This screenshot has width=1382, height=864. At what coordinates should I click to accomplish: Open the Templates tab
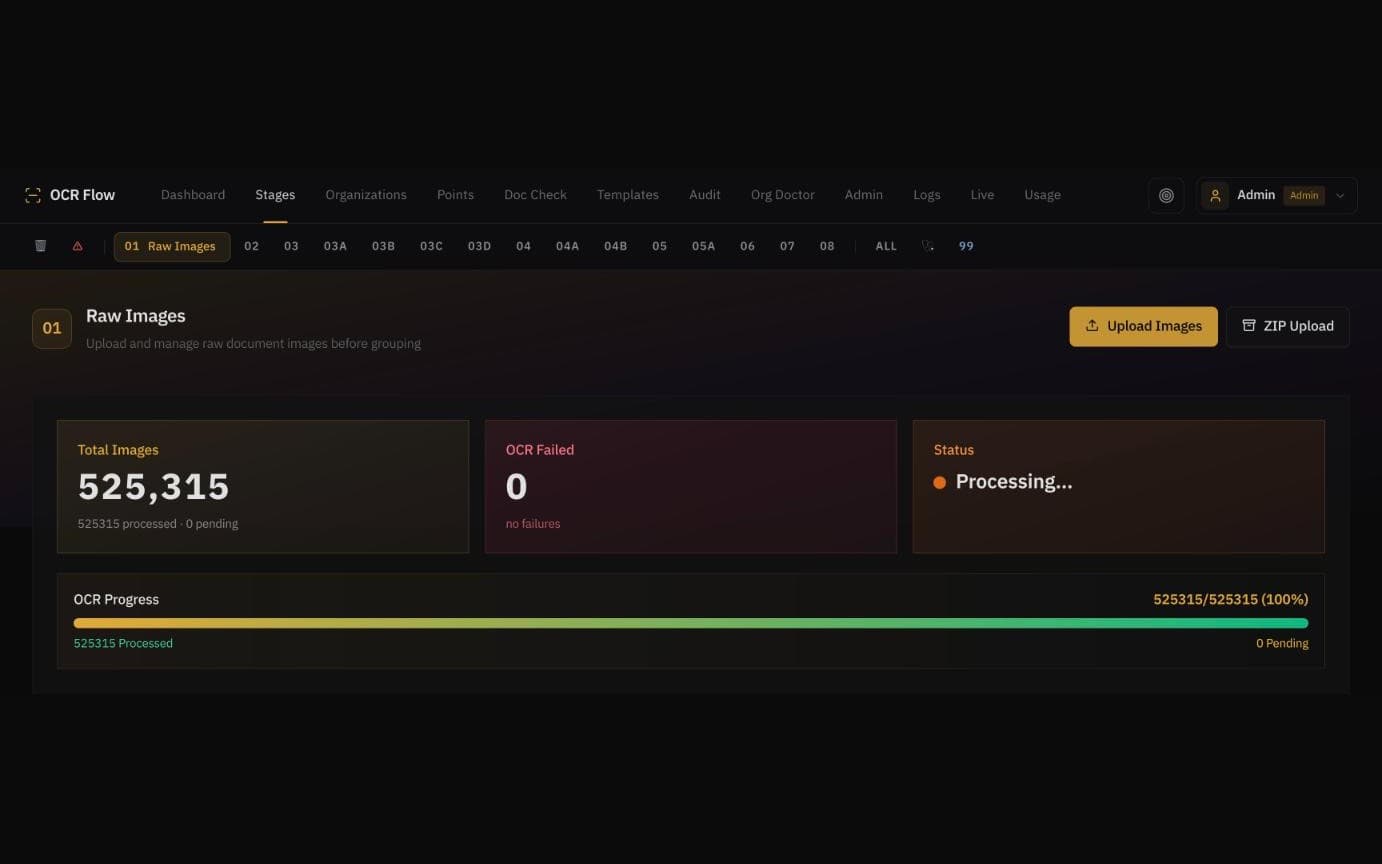[628, 195]
